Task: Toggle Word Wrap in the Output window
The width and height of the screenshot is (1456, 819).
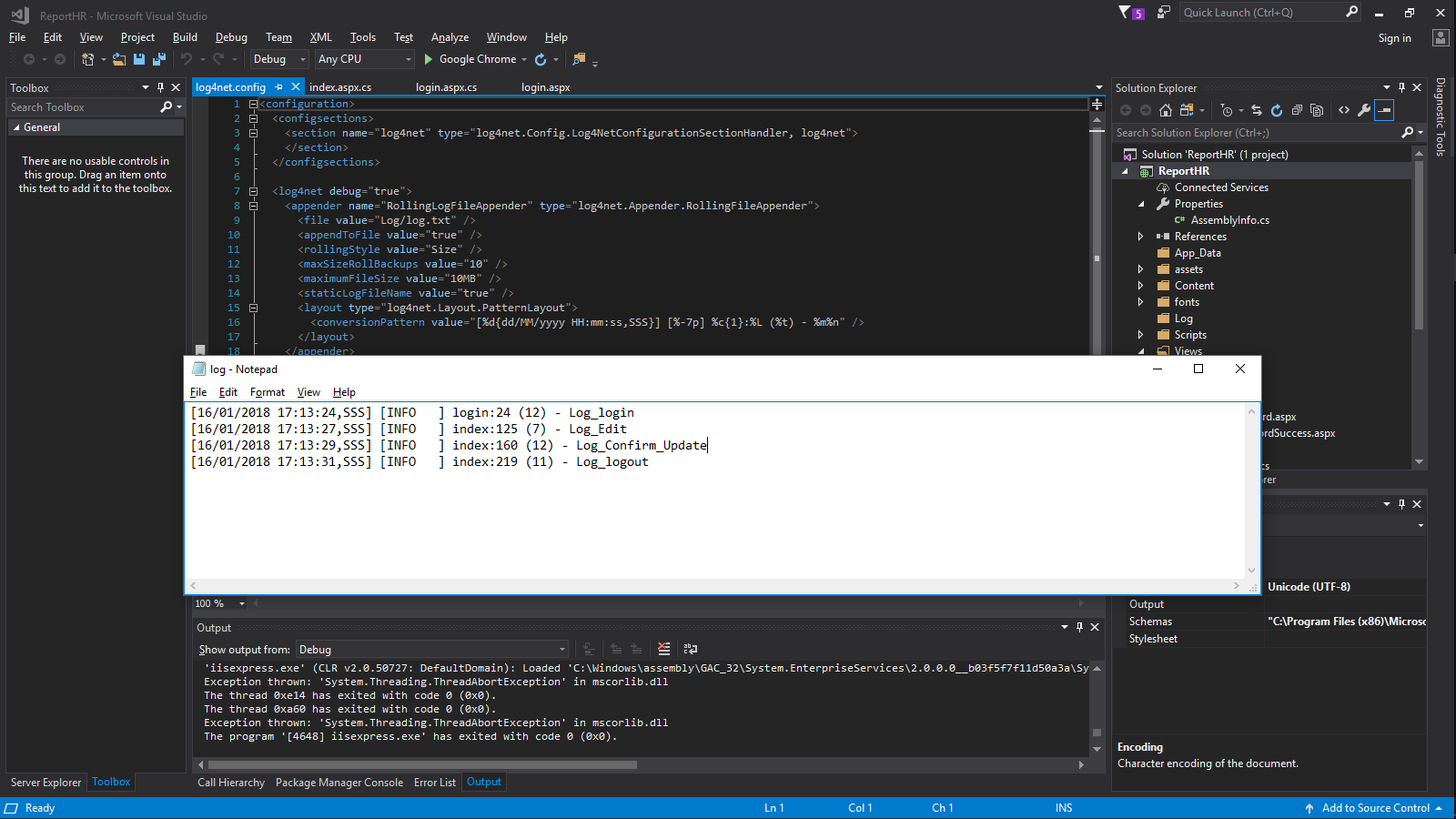Action: pyautogui.click(x=691, y=649)
